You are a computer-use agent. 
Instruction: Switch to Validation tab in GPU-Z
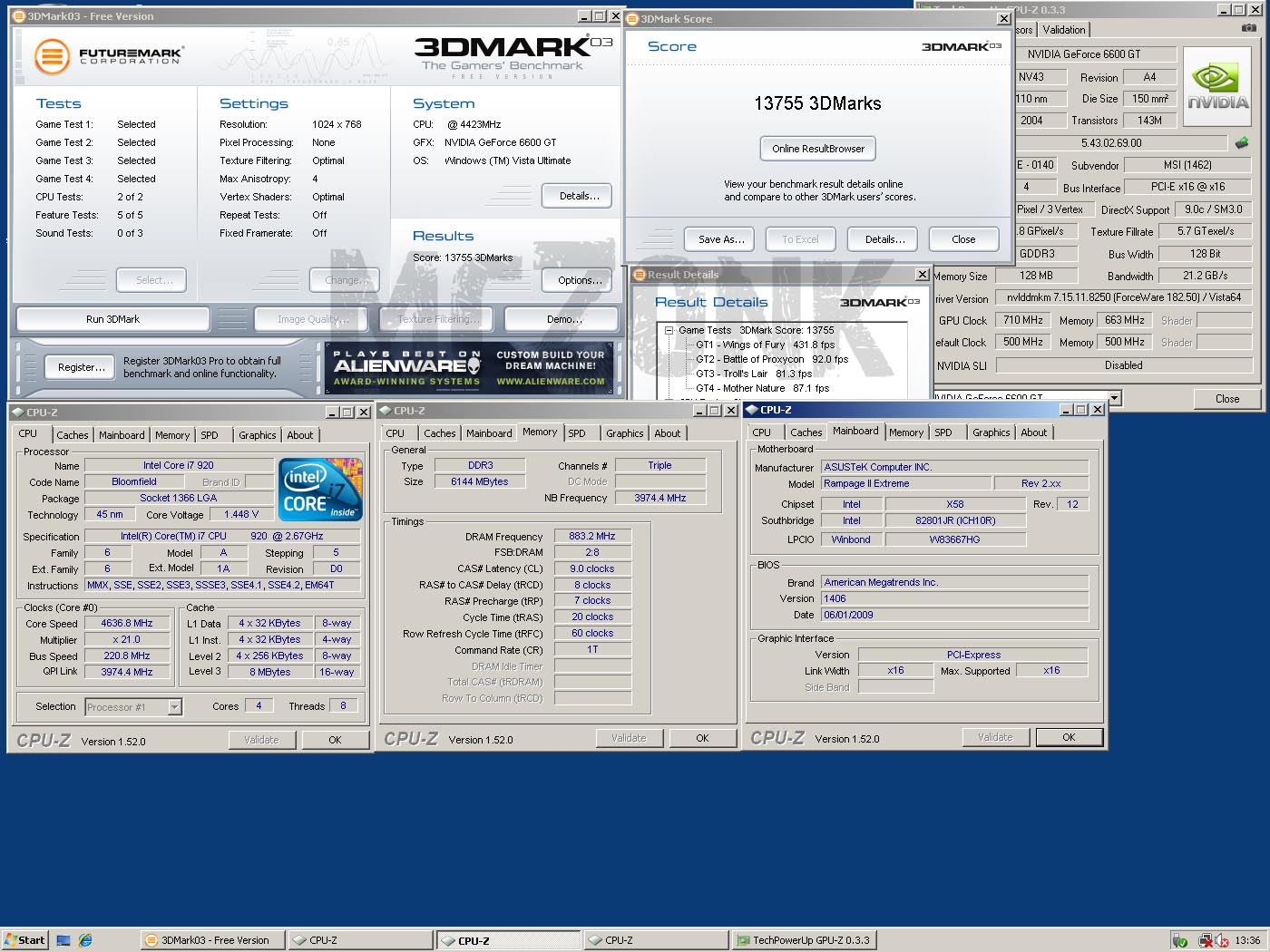coord(1064,30)
